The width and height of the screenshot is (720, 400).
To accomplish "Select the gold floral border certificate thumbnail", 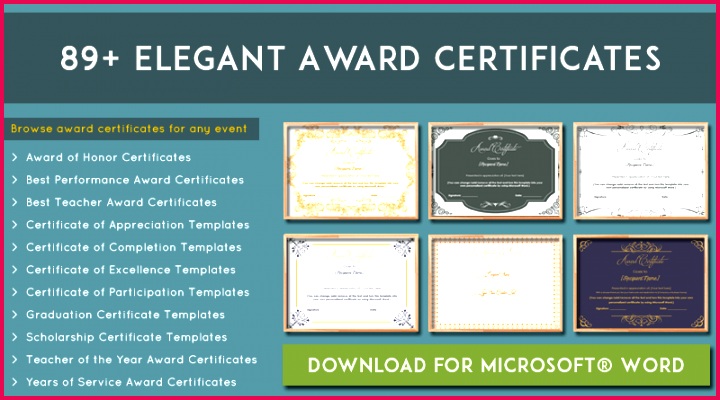I will pyautogui.click(x=351, y=171).
